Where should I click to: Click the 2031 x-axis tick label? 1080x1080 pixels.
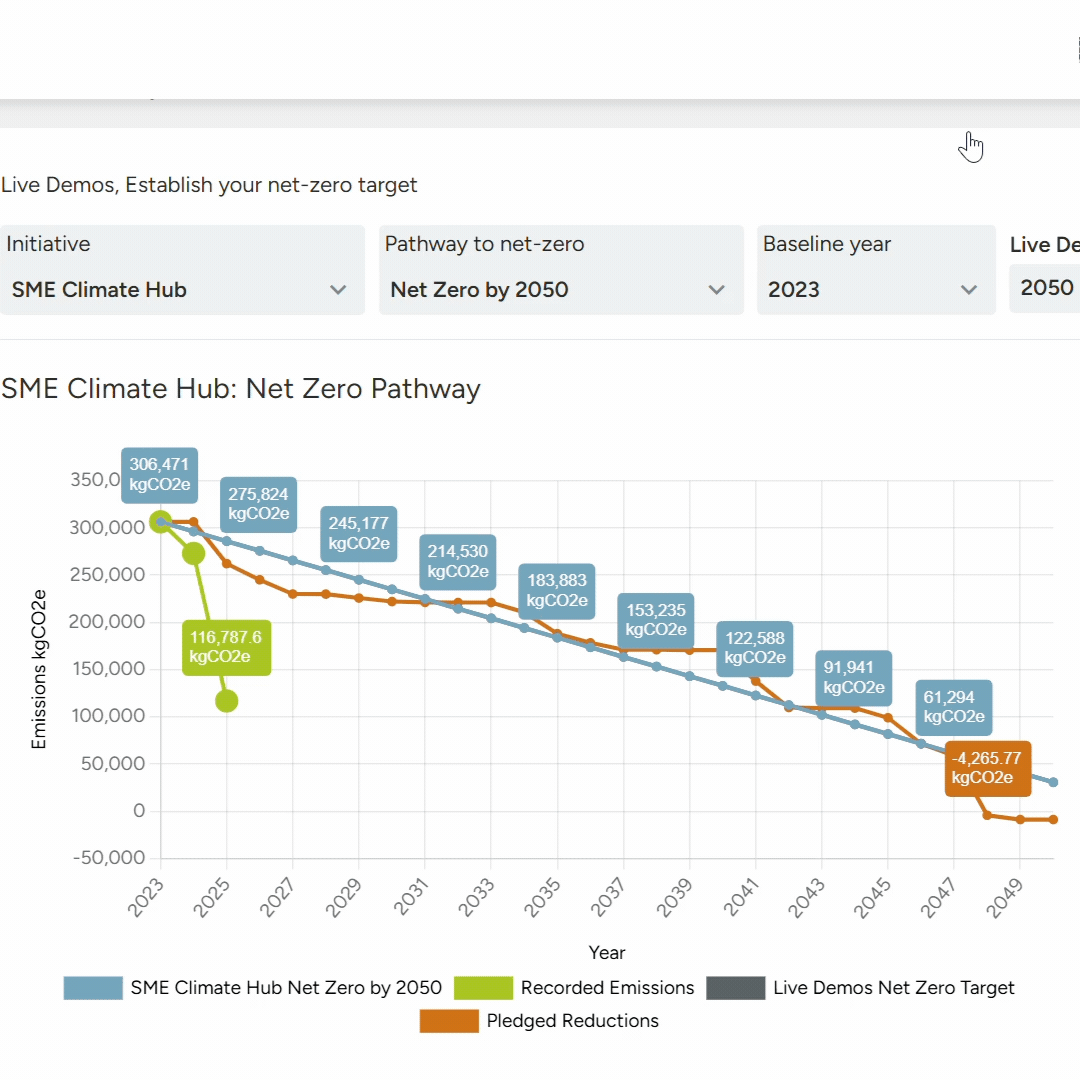[x=411, y=897]
